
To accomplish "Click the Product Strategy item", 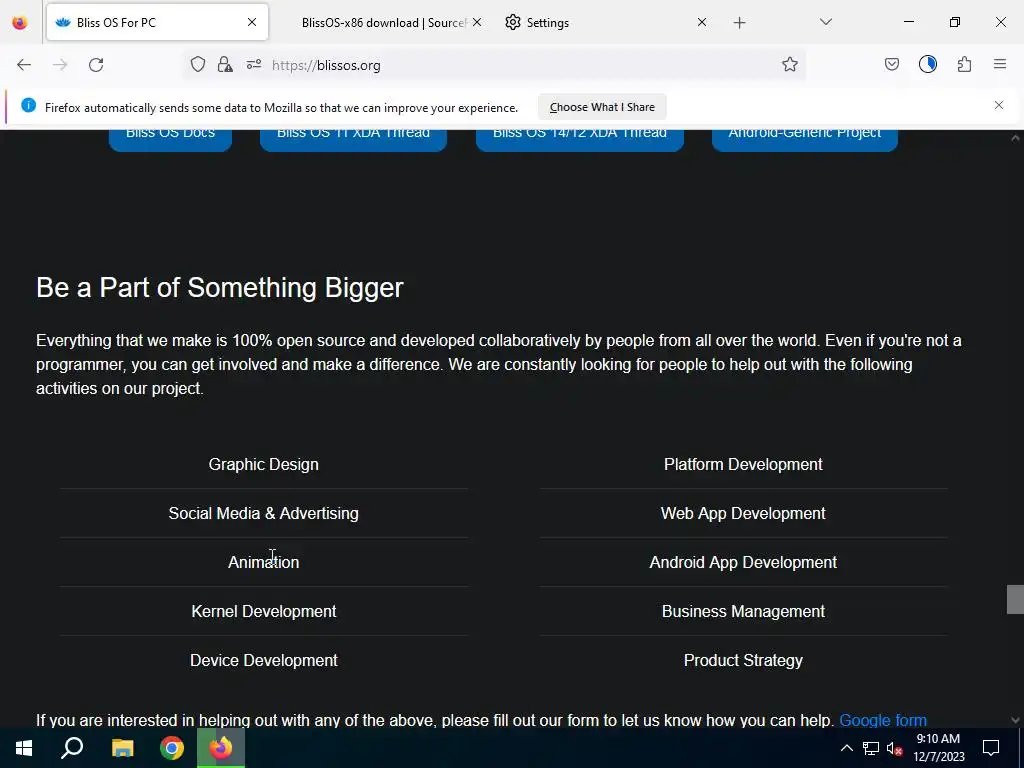I will click(x=743, y=660).
